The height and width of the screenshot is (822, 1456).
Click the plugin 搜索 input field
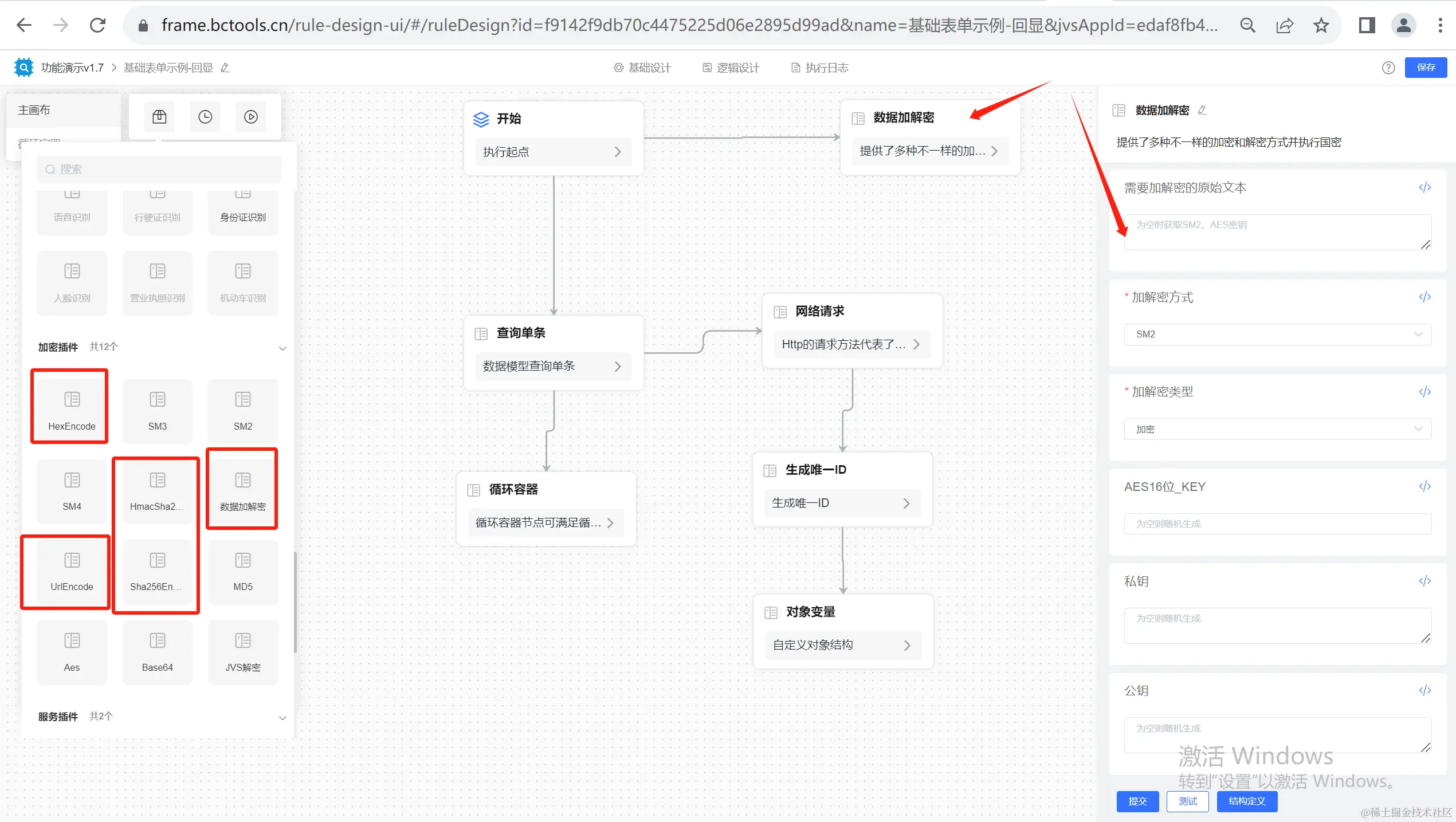pyautogui.click(x=159, y=169)
